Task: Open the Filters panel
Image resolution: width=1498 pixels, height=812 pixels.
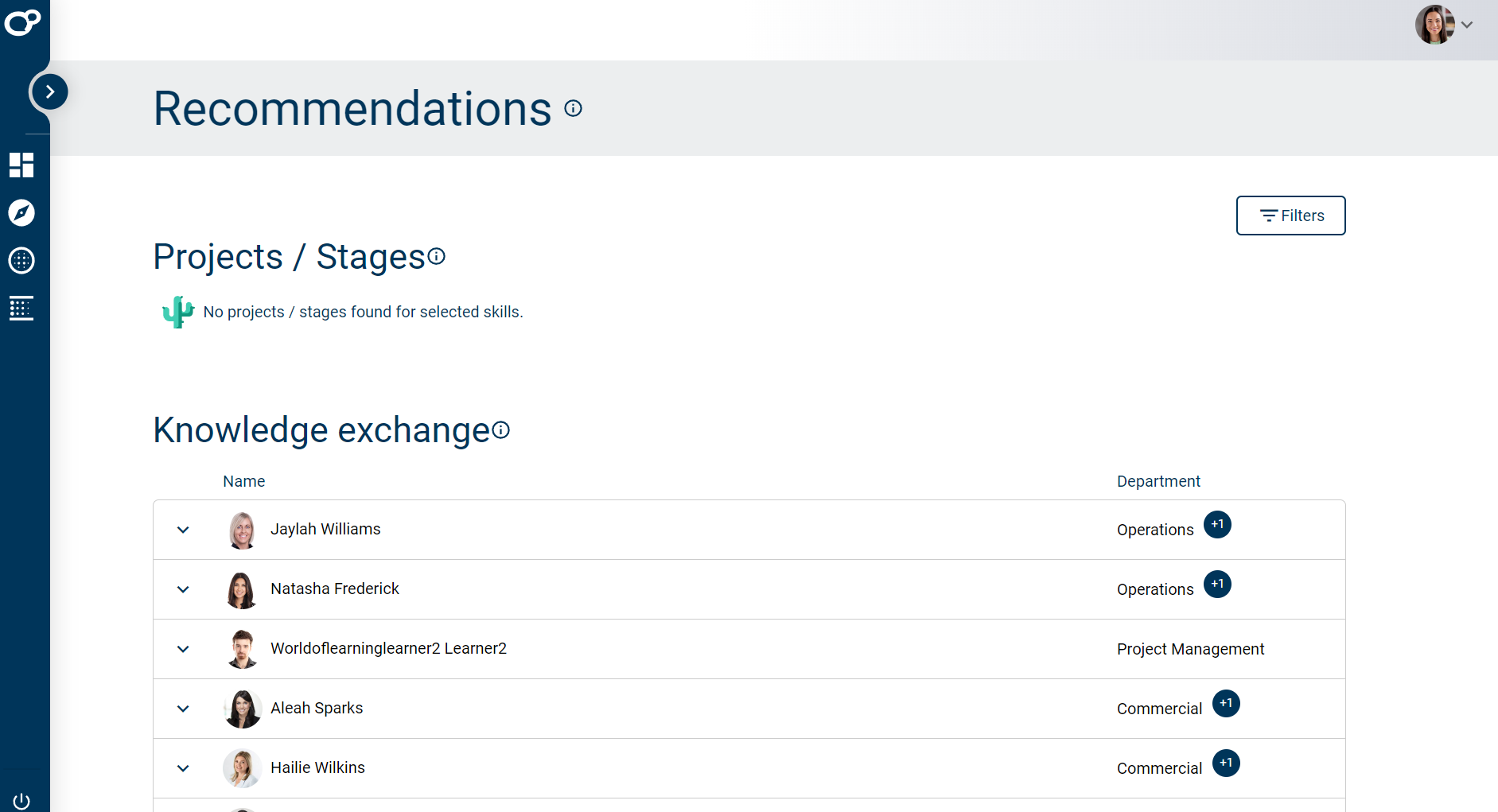Action: click(1290, 215)
